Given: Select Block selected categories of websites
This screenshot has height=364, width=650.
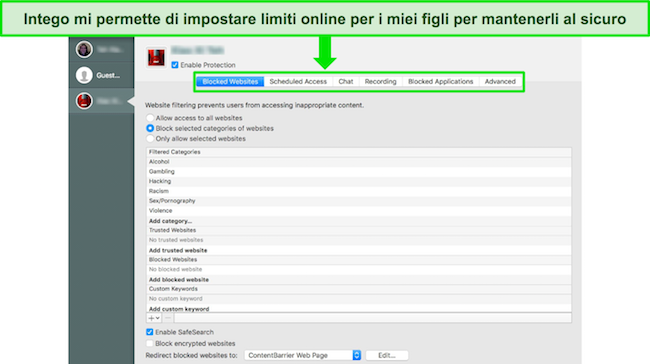Looking at the screenshot, I should coord(150,129).
